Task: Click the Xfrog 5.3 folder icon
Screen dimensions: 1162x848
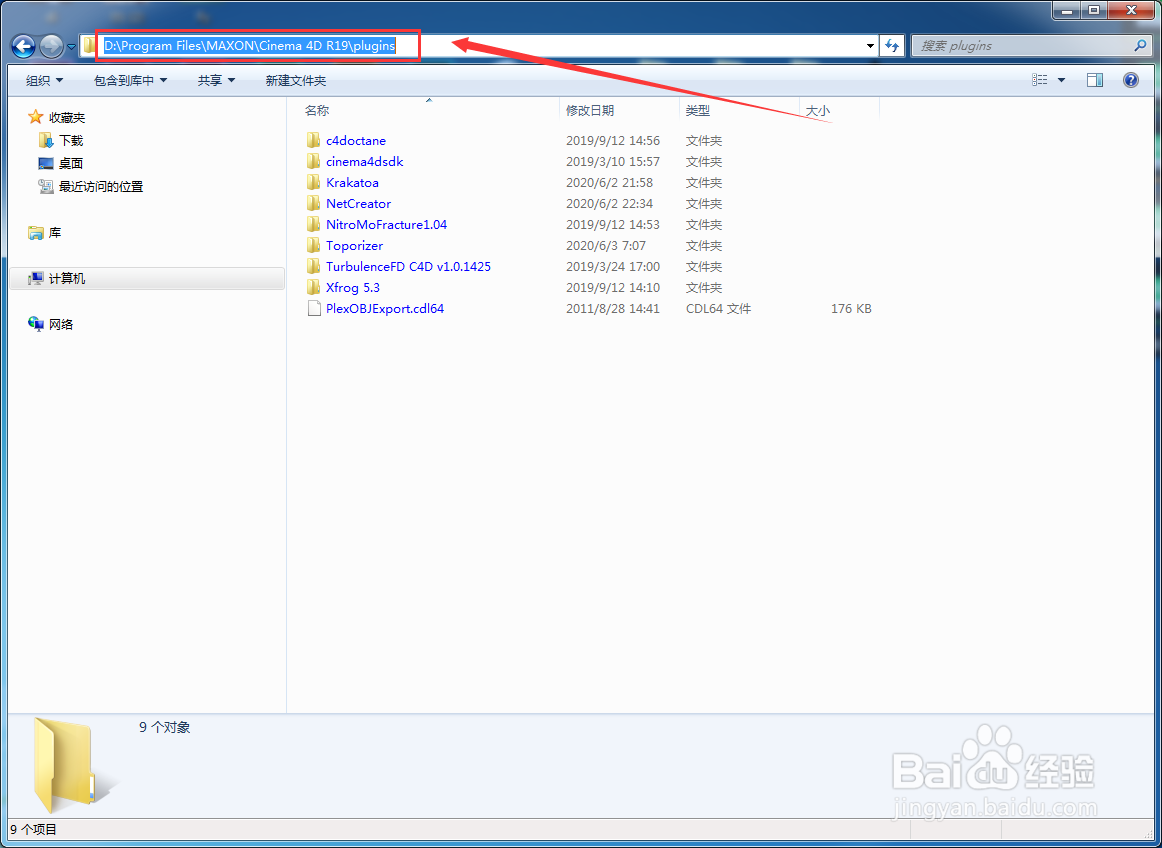Action: [313, 288]
